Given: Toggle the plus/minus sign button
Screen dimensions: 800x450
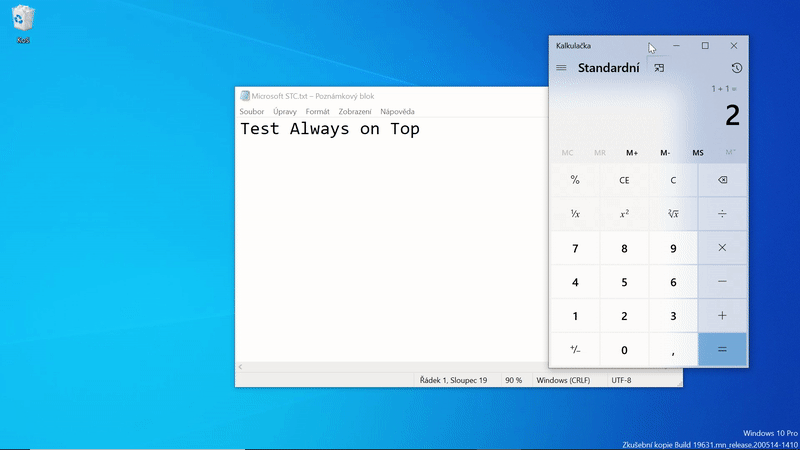Looking at the screenshot, I should 575,350.
